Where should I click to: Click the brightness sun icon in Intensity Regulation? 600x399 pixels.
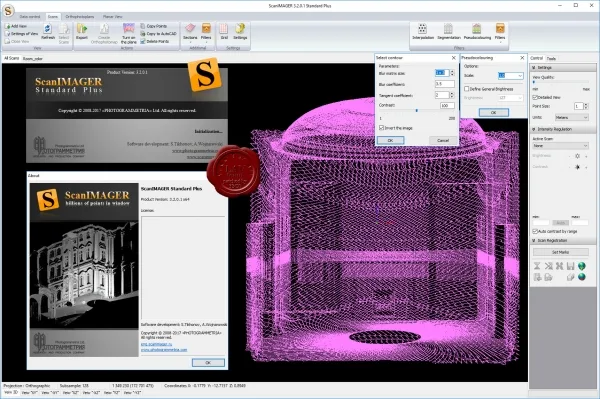coord(577,156)
